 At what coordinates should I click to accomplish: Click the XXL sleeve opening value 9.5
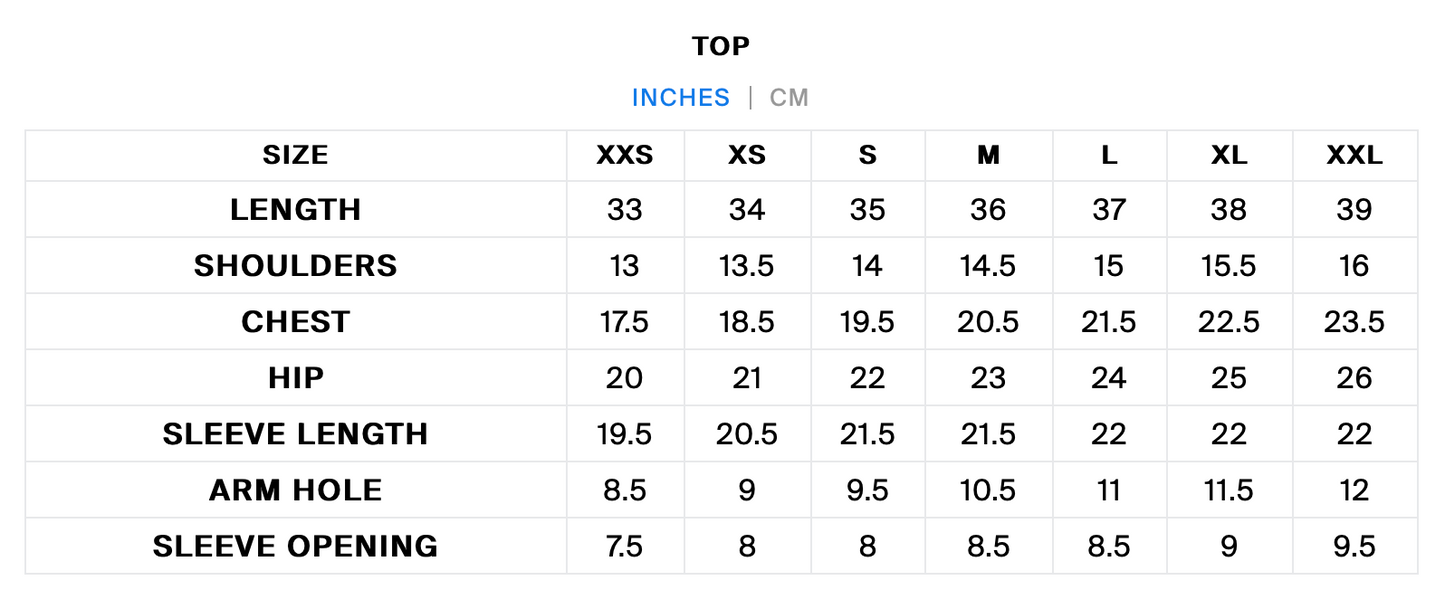click(1355, 546)
